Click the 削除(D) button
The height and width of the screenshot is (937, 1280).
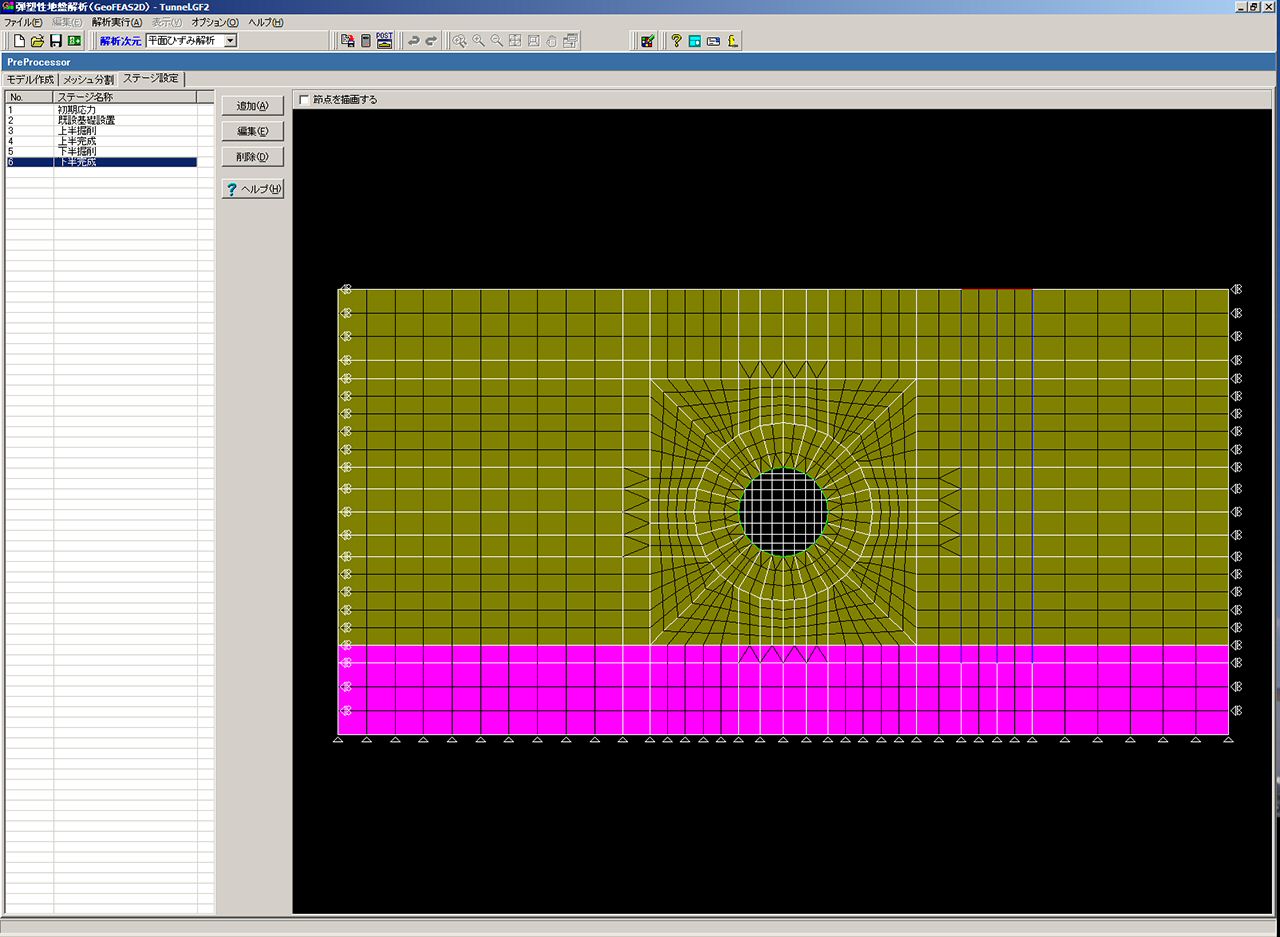252,157
